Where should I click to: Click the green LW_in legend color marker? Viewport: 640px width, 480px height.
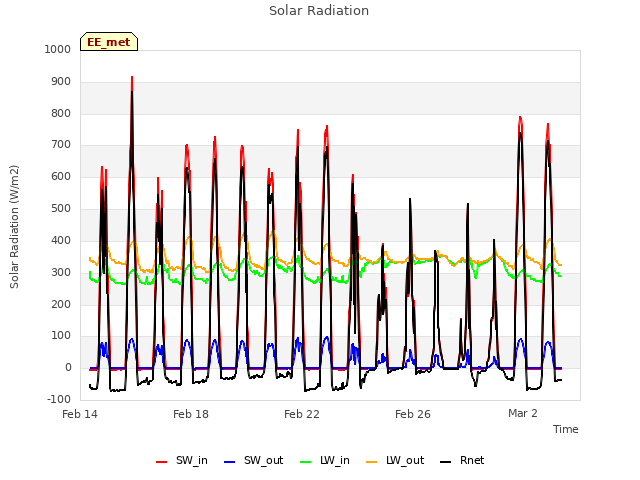point(306,462)
